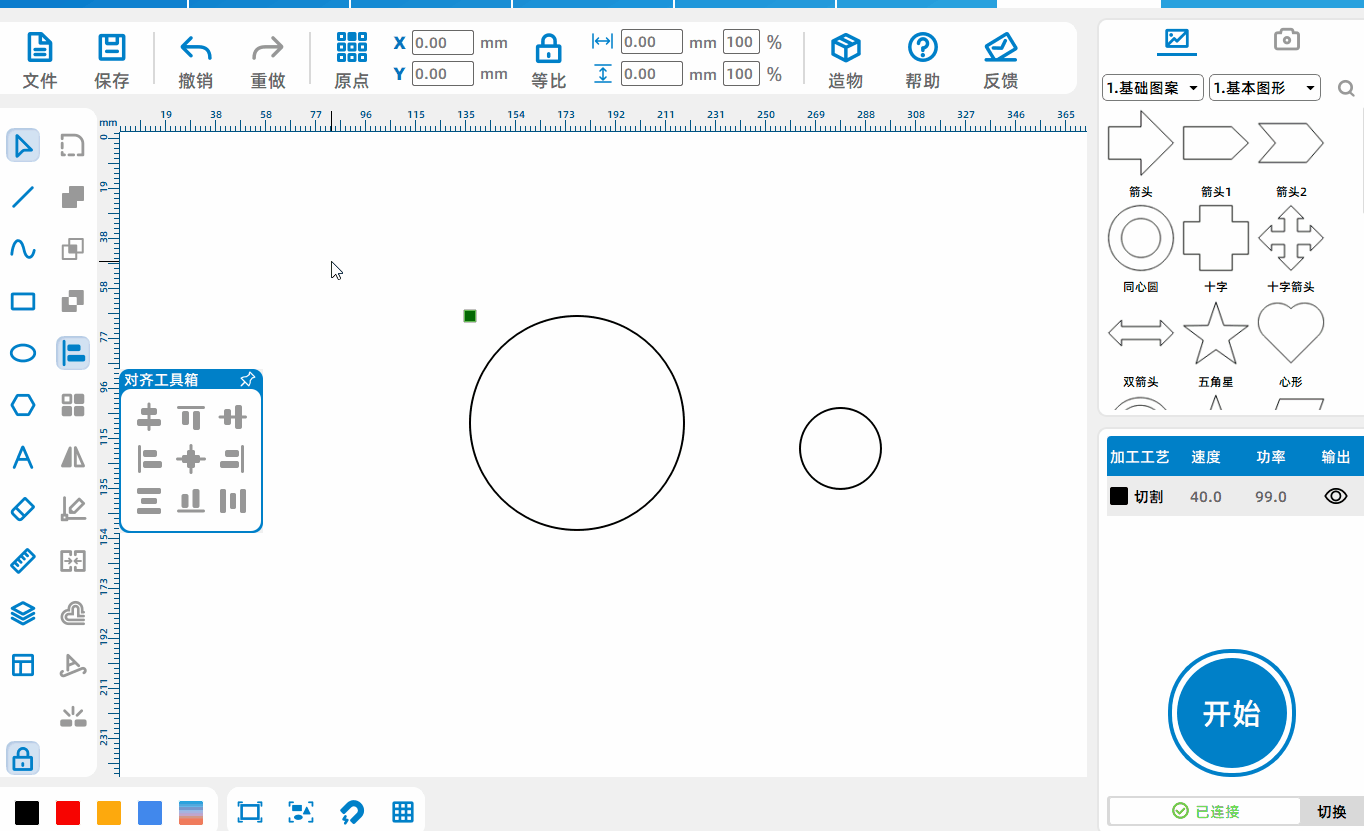1364x831 pixels.
Task: Click the Y coordinate input field
Action: tap(443, 74)
